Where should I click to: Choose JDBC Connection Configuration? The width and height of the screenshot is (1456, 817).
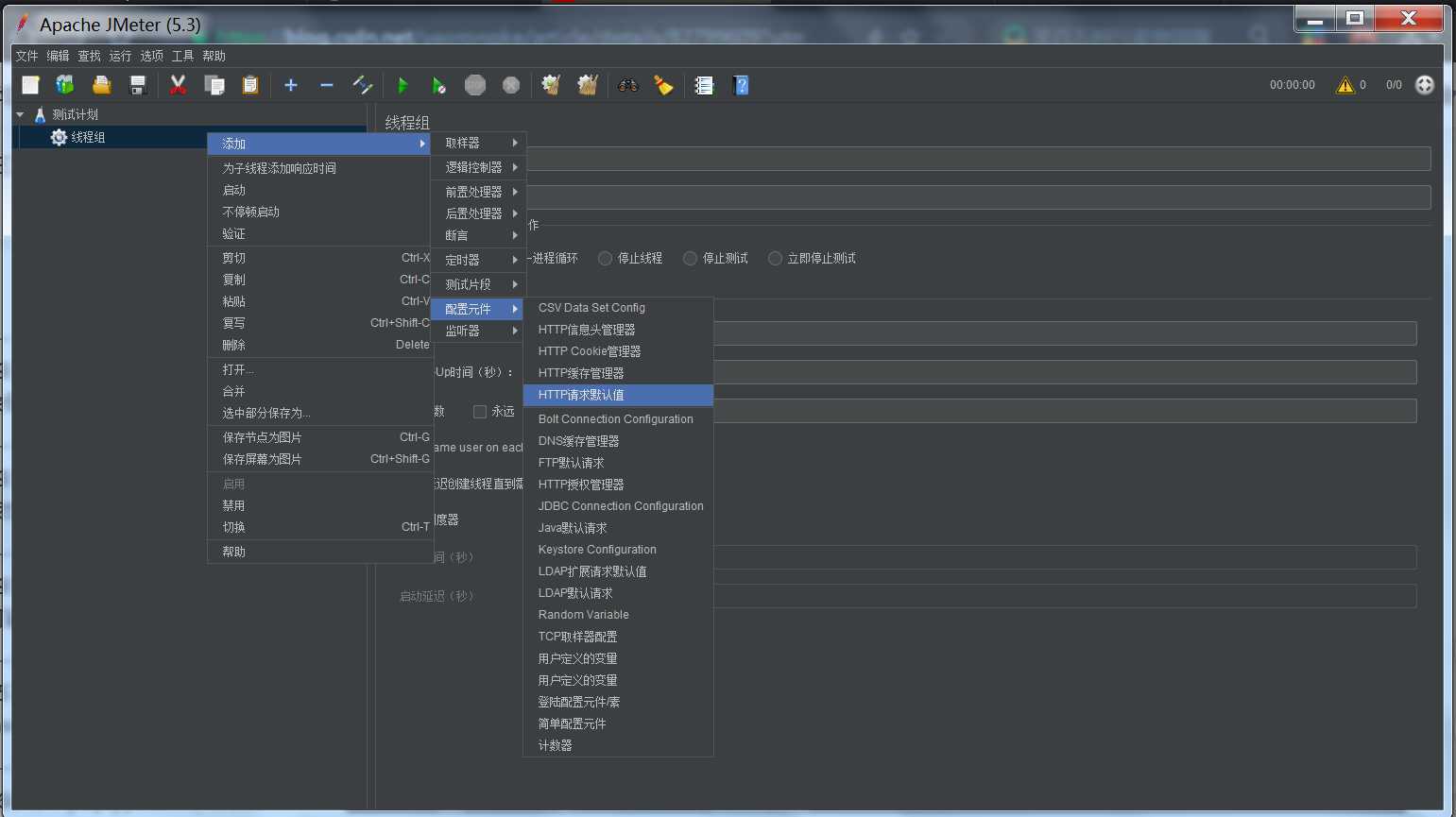click(618, 506)
